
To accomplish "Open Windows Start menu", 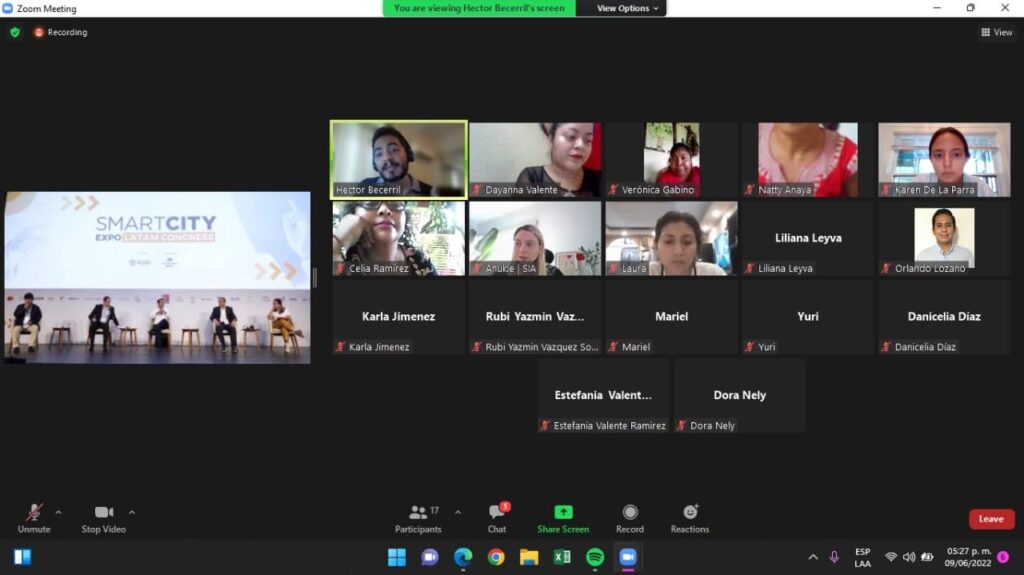I will pos(396,557).
